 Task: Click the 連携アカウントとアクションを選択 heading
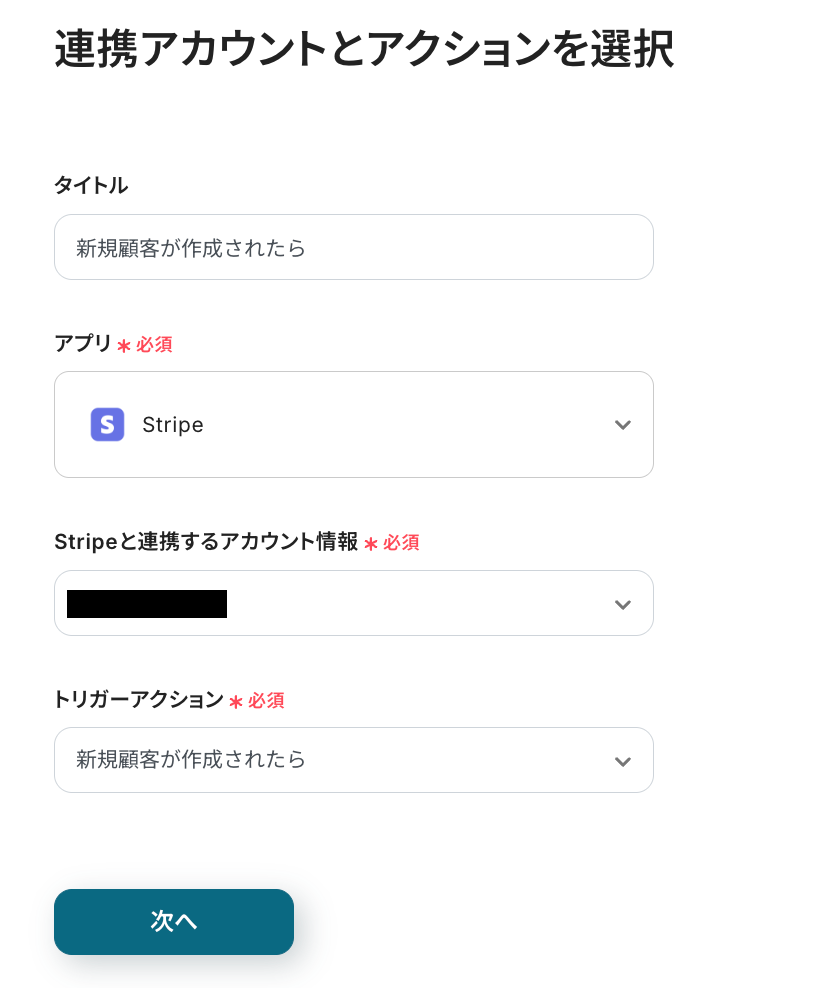click(x=364, y=50)
